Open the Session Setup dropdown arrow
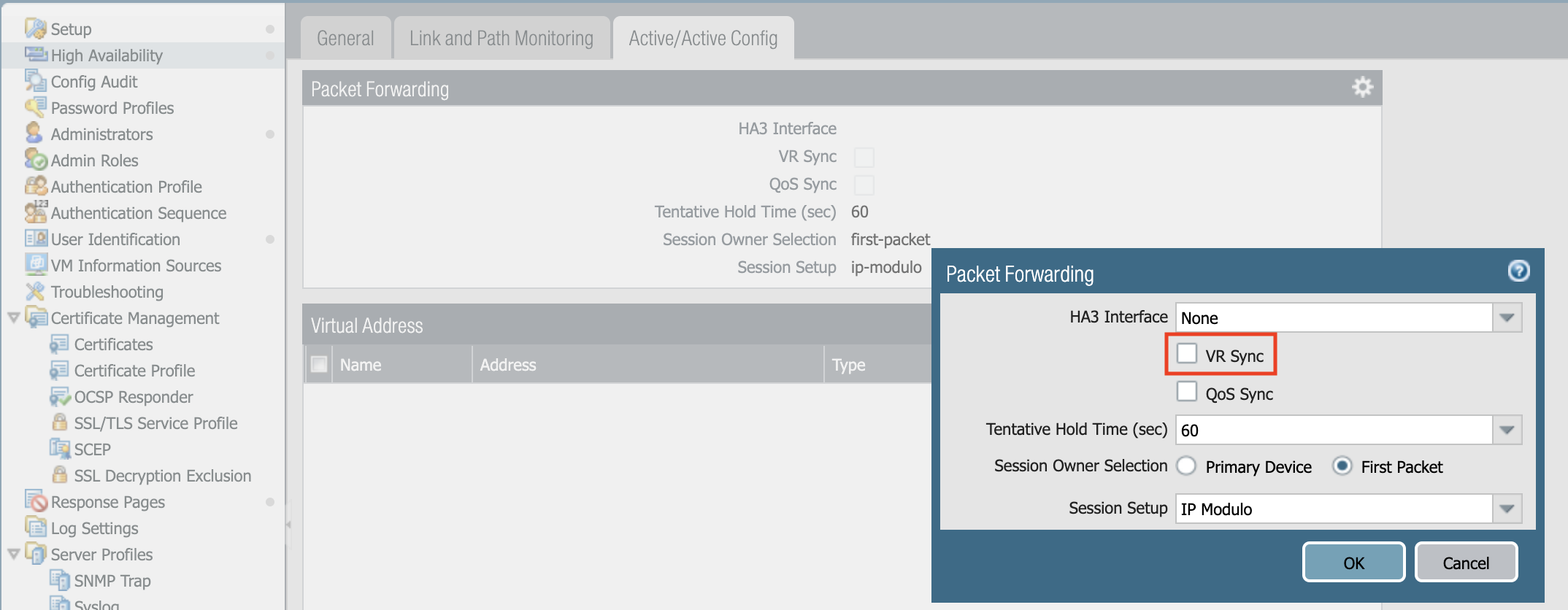The image size is (1568, 610). pos(1507,509)
